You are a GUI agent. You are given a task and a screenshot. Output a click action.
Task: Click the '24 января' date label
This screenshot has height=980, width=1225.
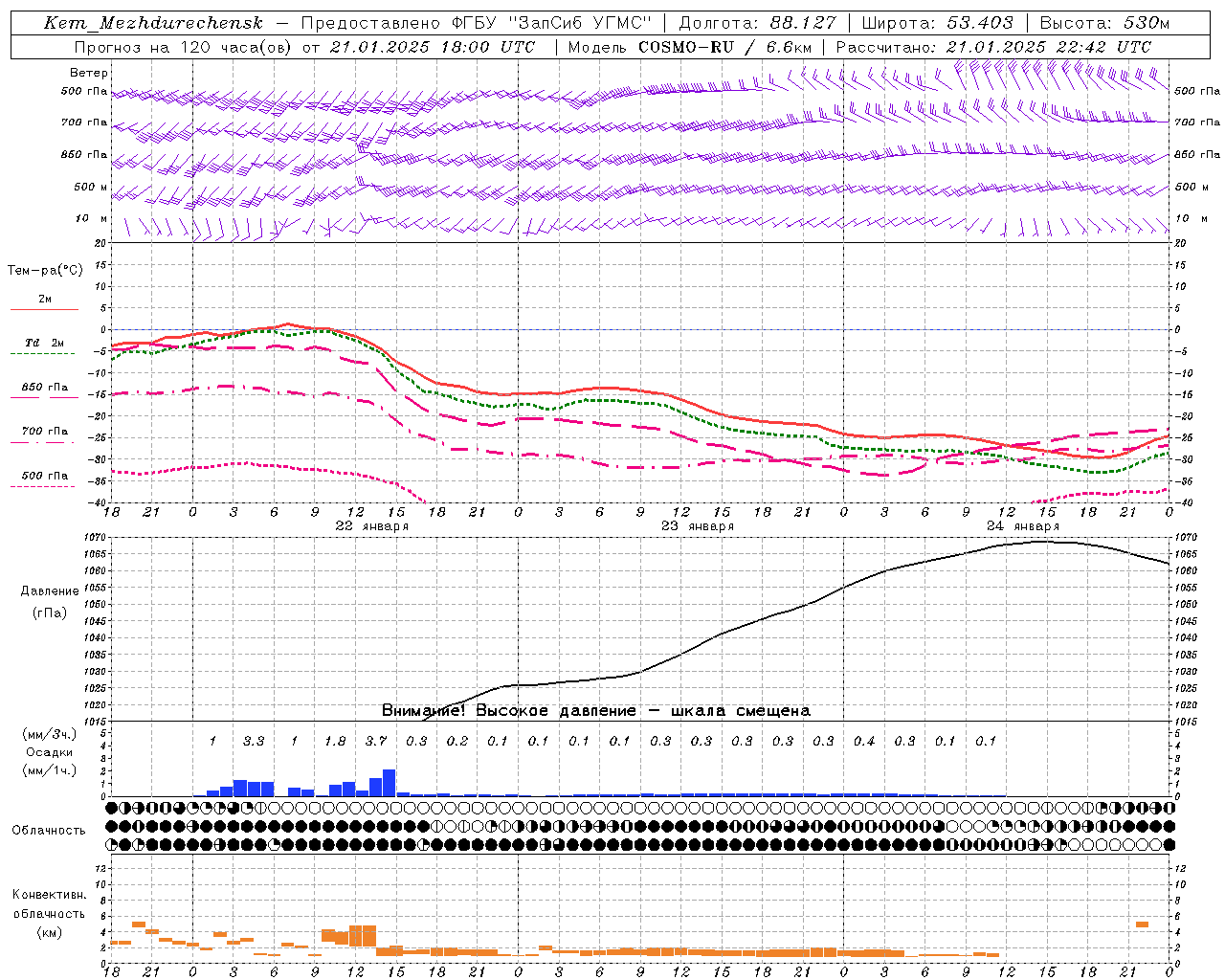point(1022,526)
